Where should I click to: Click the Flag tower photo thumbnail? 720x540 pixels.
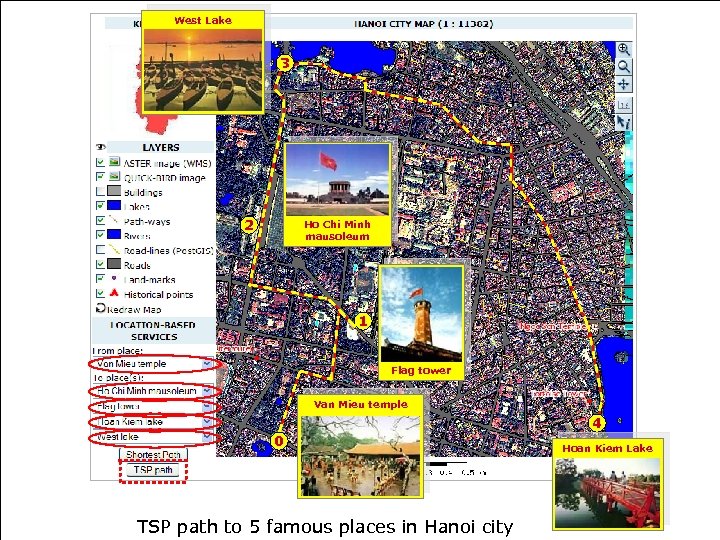tap(421, 314)
